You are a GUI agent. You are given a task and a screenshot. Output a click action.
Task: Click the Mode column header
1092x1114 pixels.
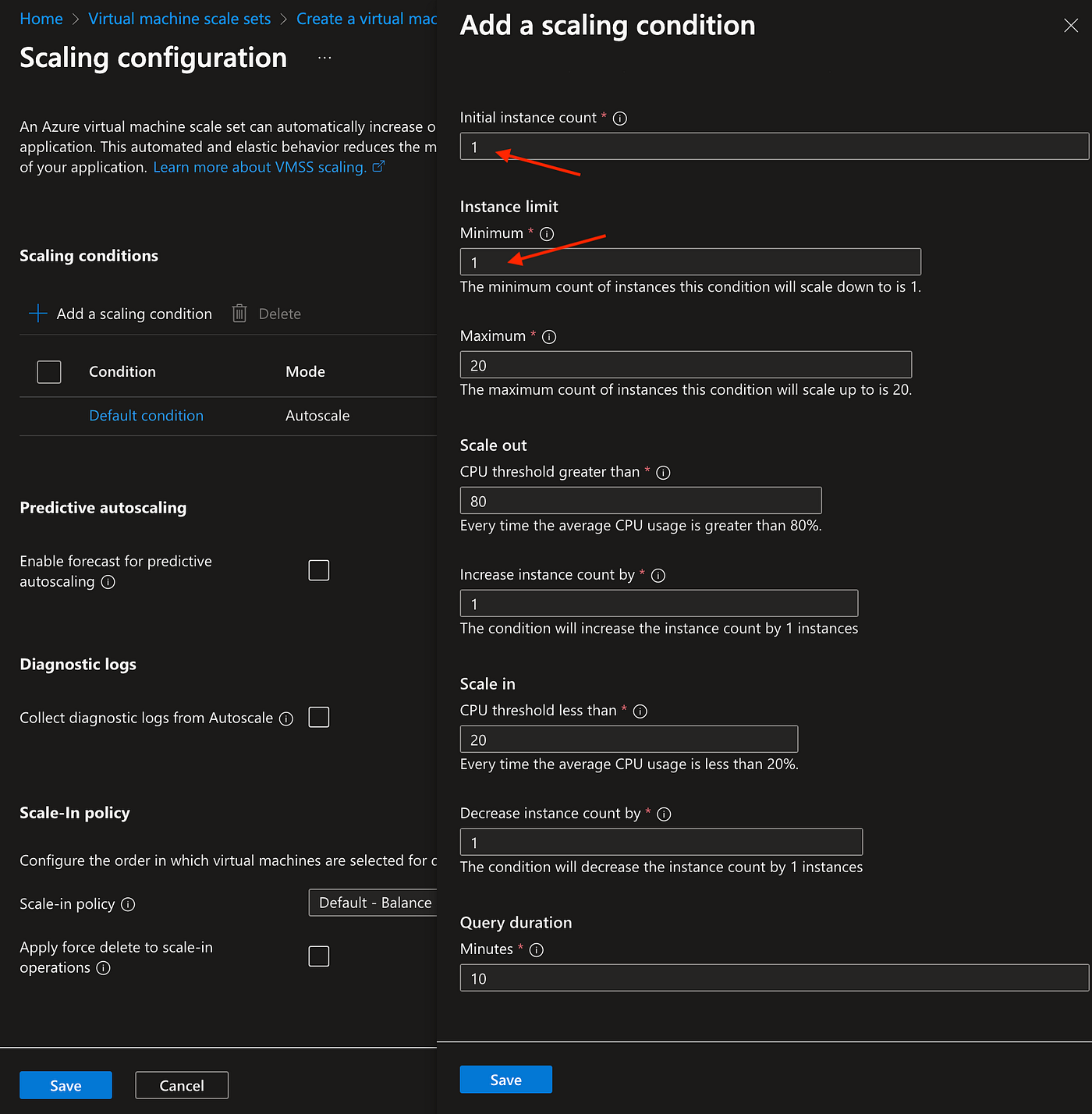coord(306,372)
